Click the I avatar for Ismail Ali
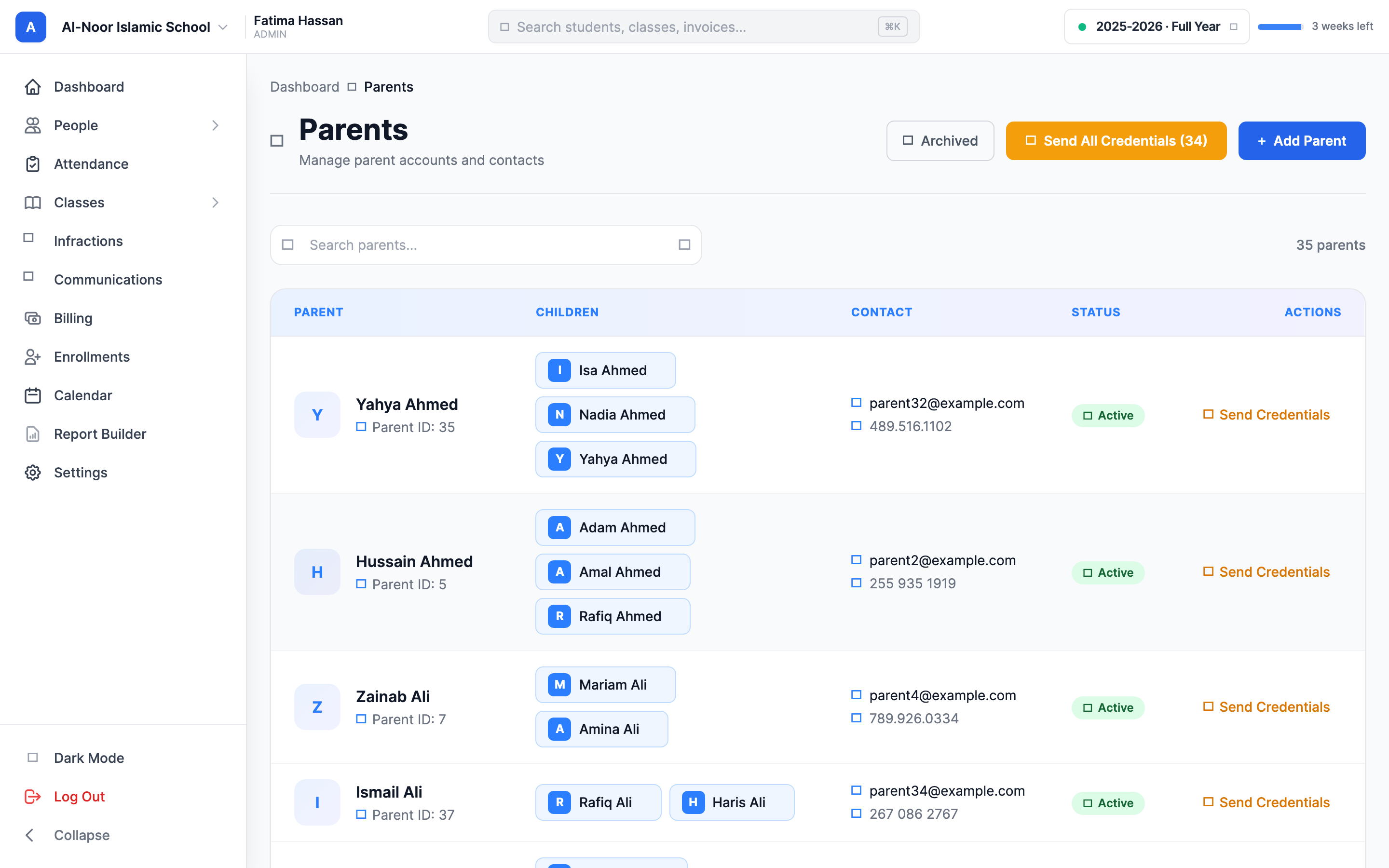The width and height of the screenshot is (1389, 868). (317, 802)
